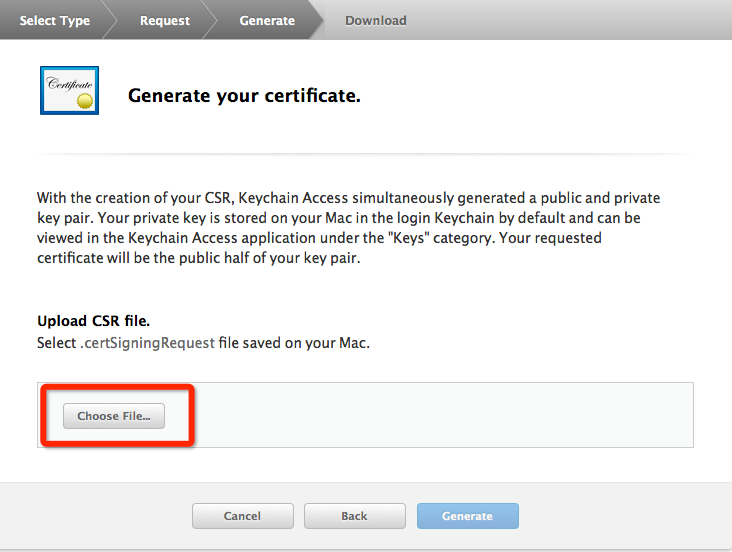Select the Generate step in the breadcrumb

[267, 21]
